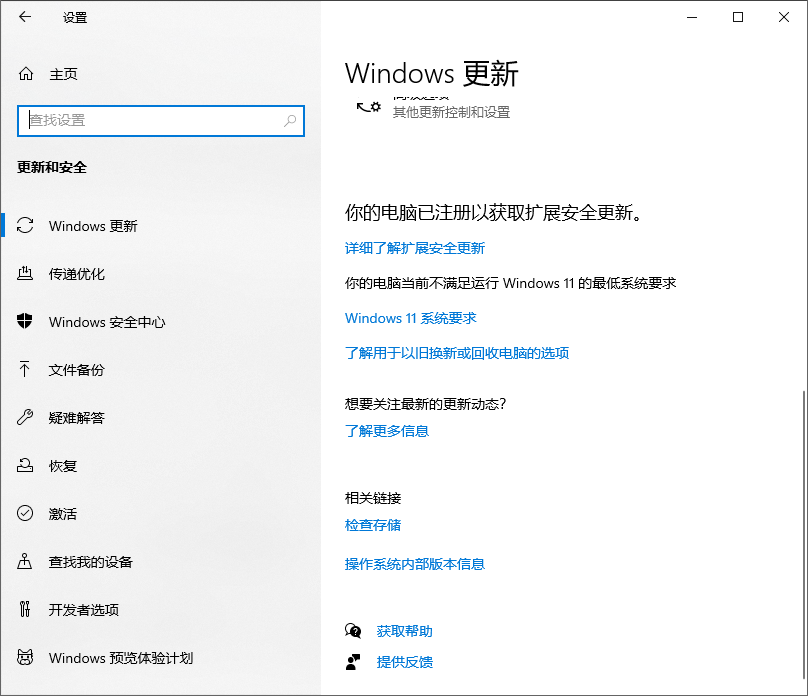Maximize the 设置 window

(x=738, y=17)
